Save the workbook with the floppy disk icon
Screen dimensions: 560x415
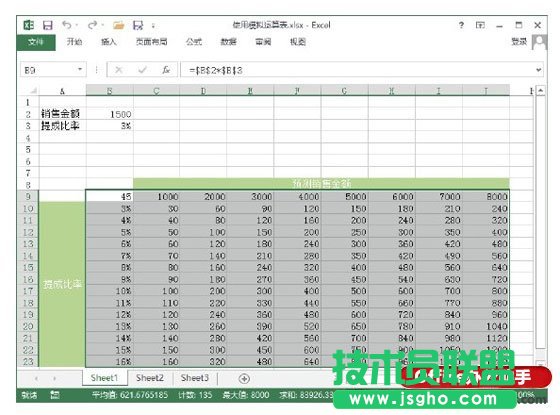point(48,25)
